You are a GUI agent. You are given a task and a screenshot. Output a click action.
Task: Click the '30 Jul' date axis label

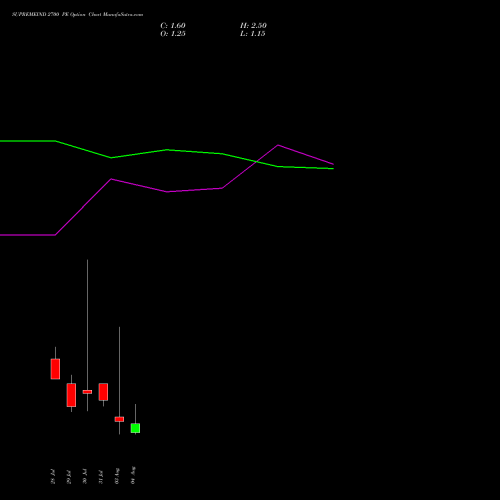point(85,476)
